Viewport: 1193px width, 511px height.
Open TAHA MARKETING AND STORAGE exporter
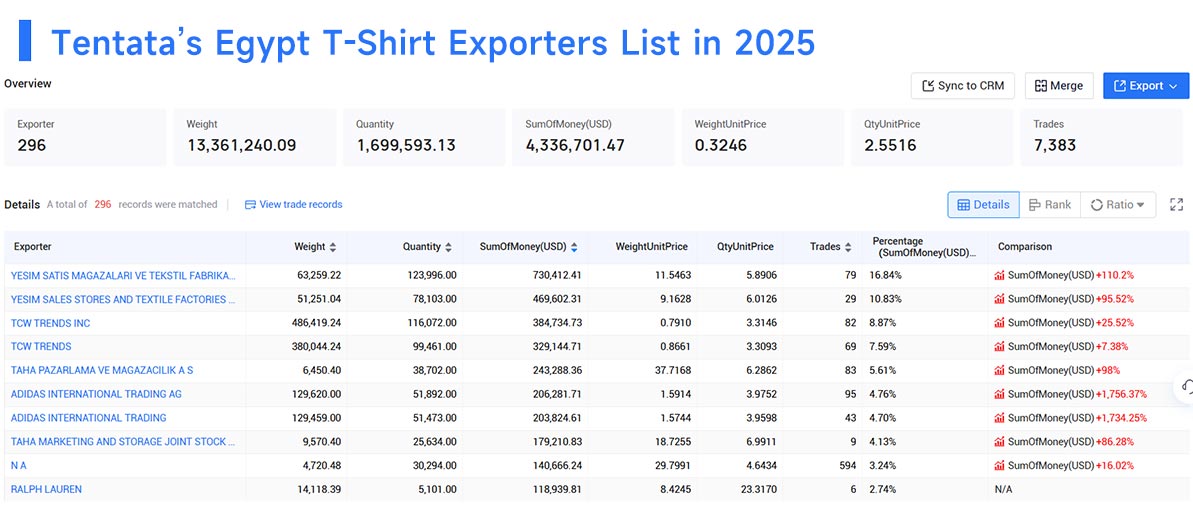pyautogui.click(x=123, y=442)
